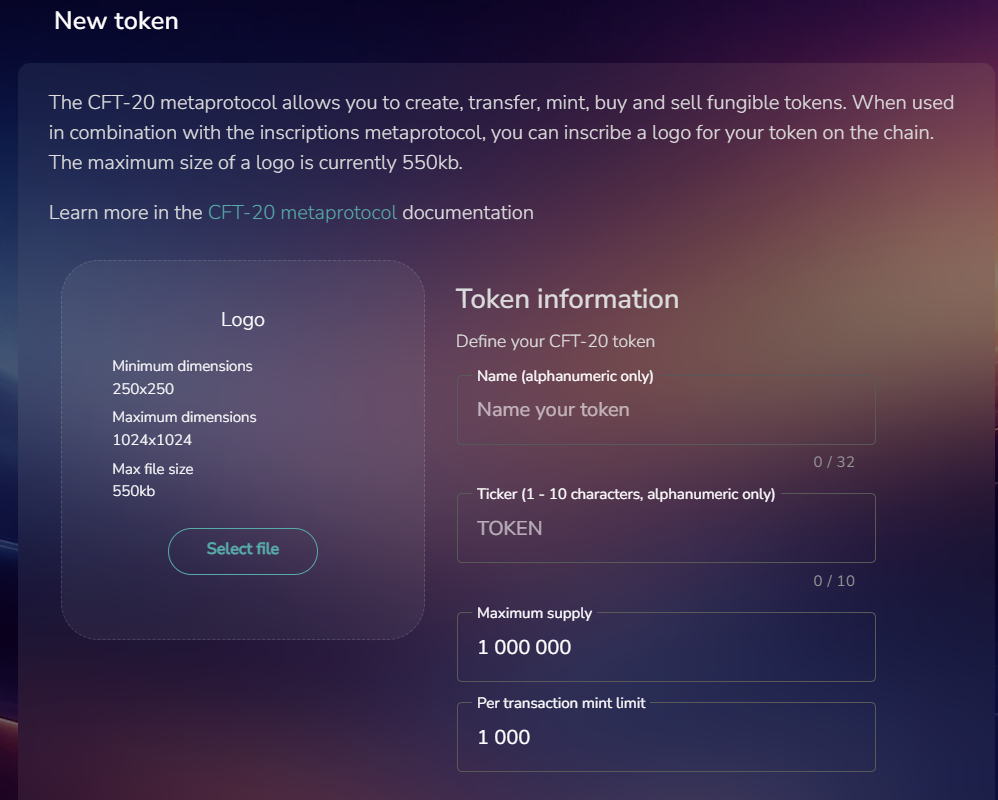Click the dashed Logo upload drop zone
This screenshot has height=800, width=998.
click(242, 450)
